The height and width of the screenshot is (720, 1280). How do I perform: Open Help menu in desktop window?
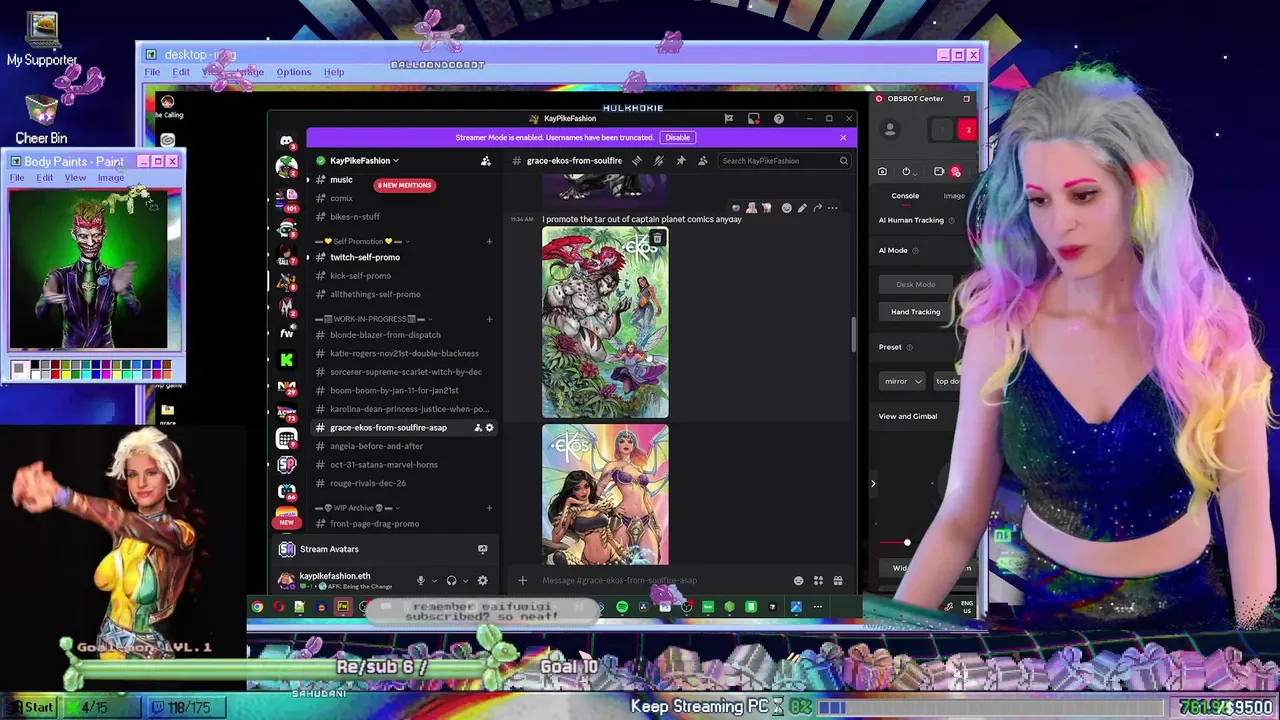click(334, 72)
